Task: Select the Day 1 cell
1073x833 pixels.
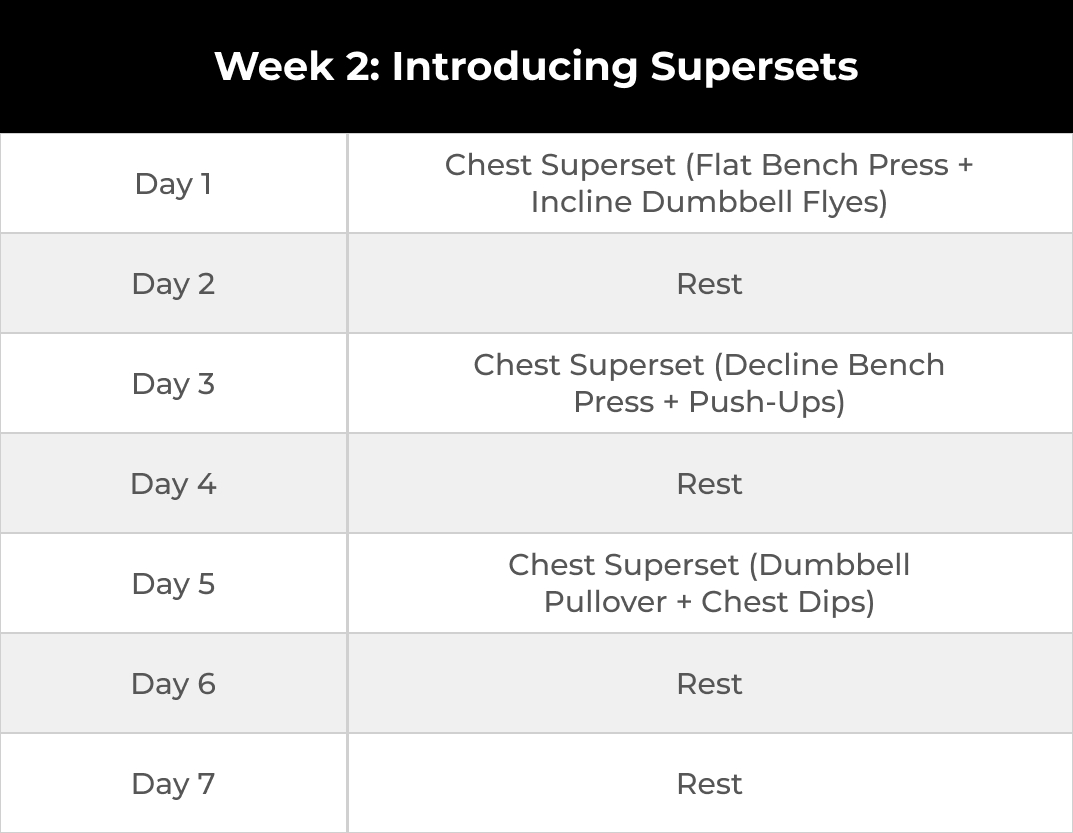Action: (x=173, y=184)
